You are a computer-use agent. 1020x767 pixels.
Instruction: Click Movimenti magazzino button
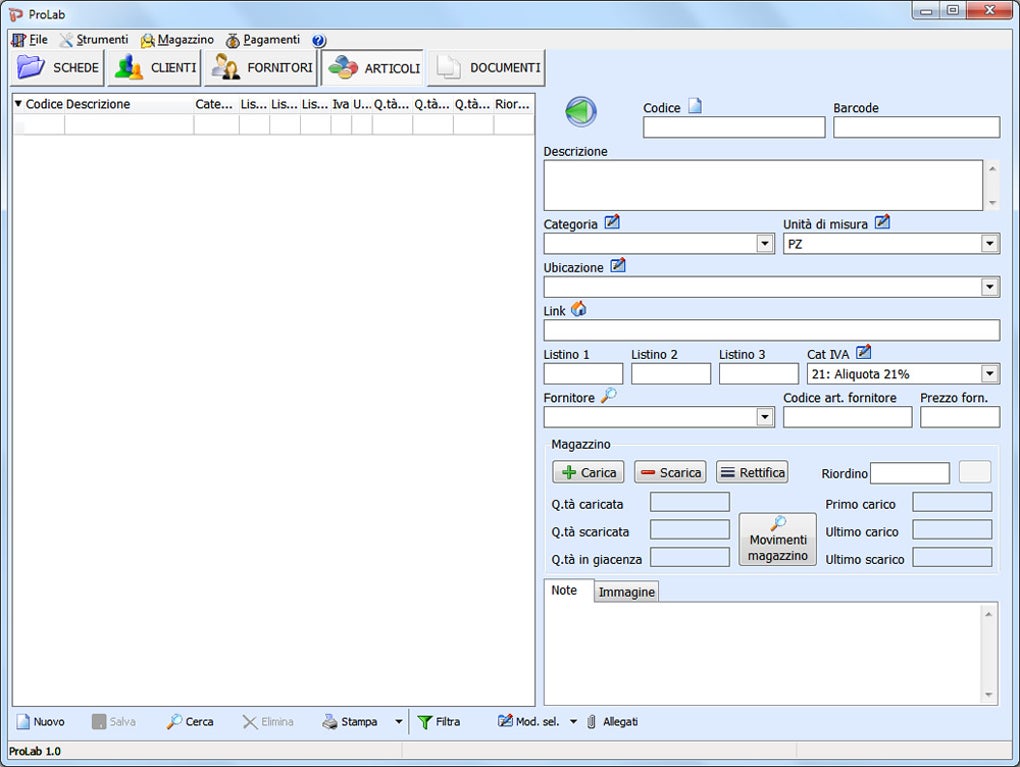pos(777,539)
